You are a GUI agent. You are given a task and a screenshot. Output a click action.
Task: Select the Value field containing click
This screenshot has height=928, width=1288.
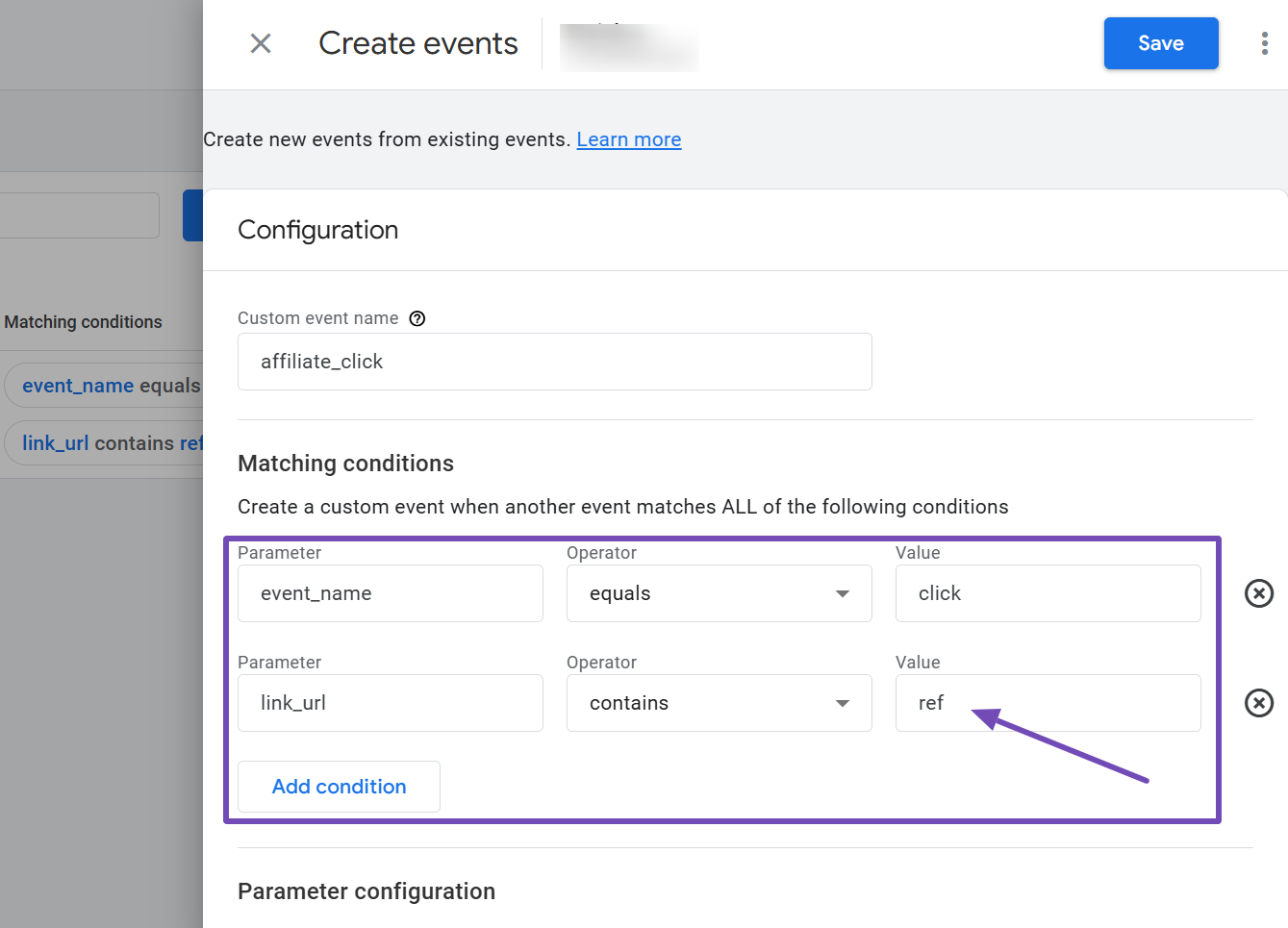(x=1048, y=593)
